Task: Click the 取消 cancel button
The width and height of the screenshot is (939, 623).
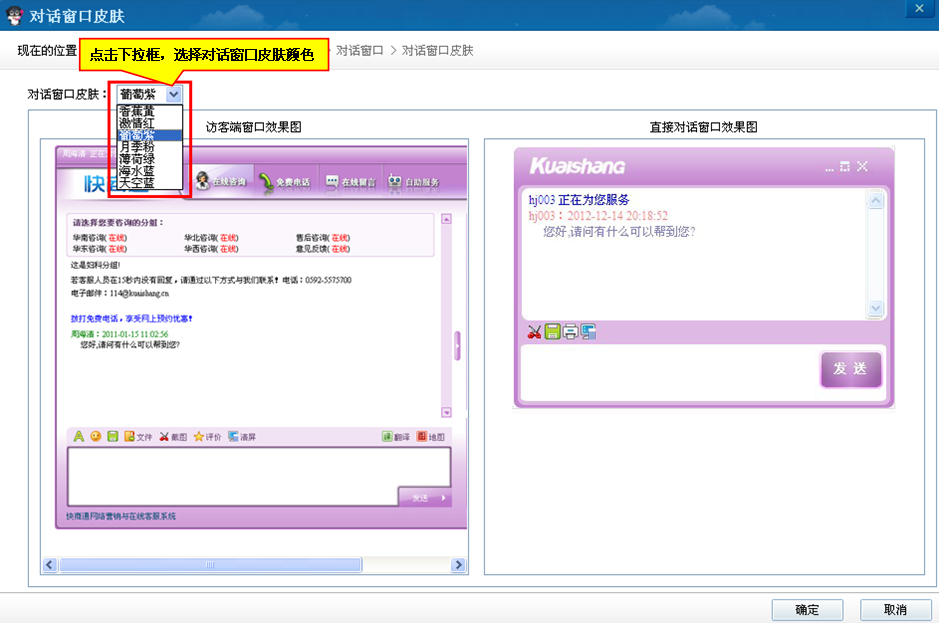Action: point(895,610)
